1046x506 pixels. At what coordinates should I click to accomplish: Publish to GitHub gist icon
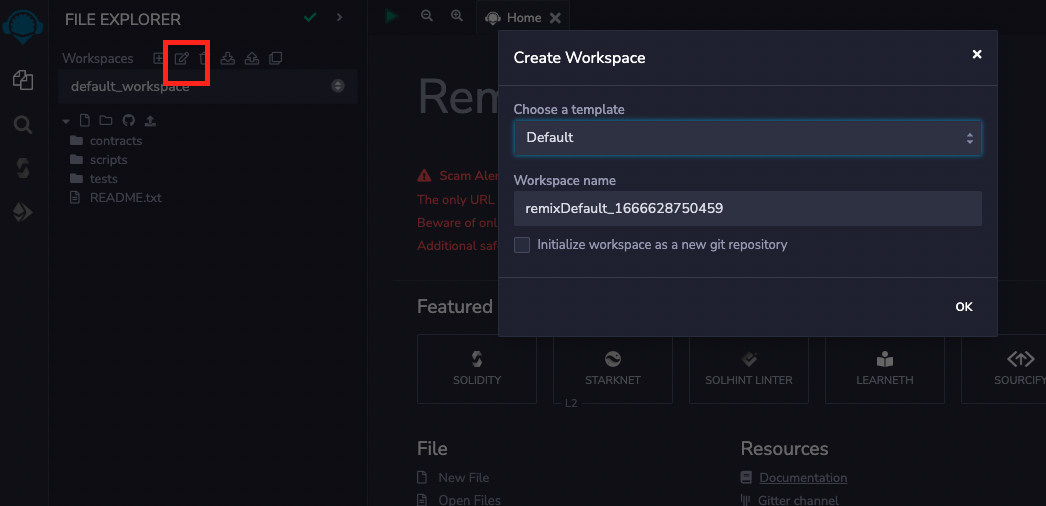click(129, 121)
